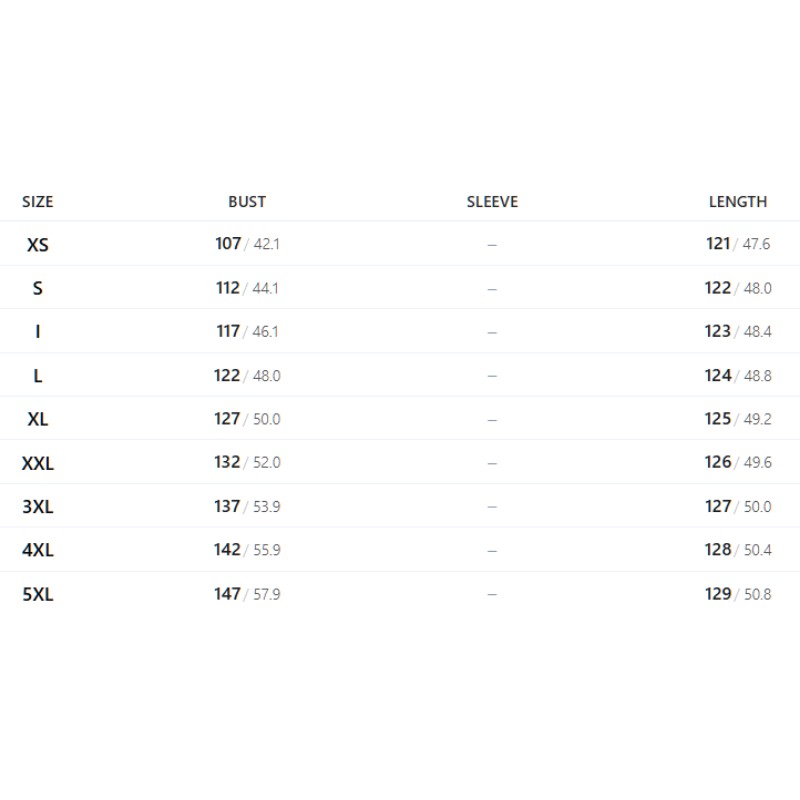Viewport: 800px width, 800px height.
Task: Select the XL size row label
Action: [38, 419]
